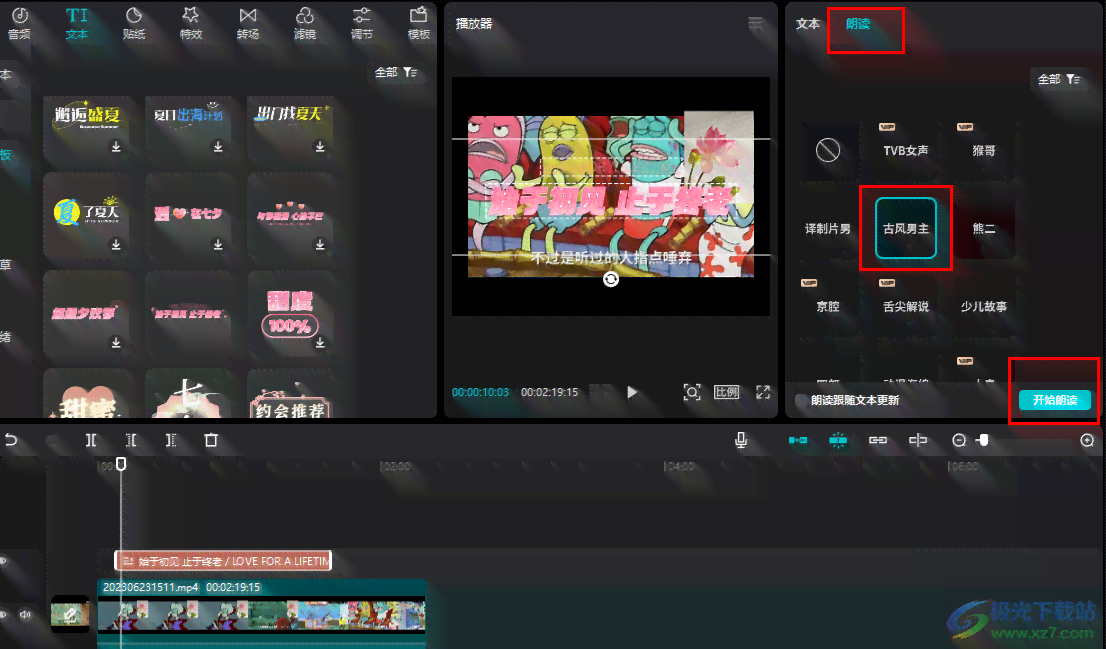Open the 滤镜 filters panel
This screenshot has width=1106, height=649.
pos(305,23)
